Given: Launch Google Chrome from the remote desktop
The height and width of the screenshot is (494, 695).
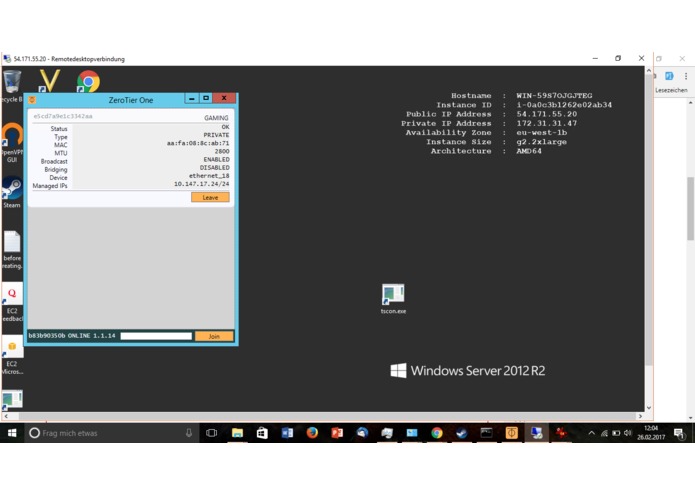Looking at the screenshot, I should pyautogui.click(x=88, y=82).
